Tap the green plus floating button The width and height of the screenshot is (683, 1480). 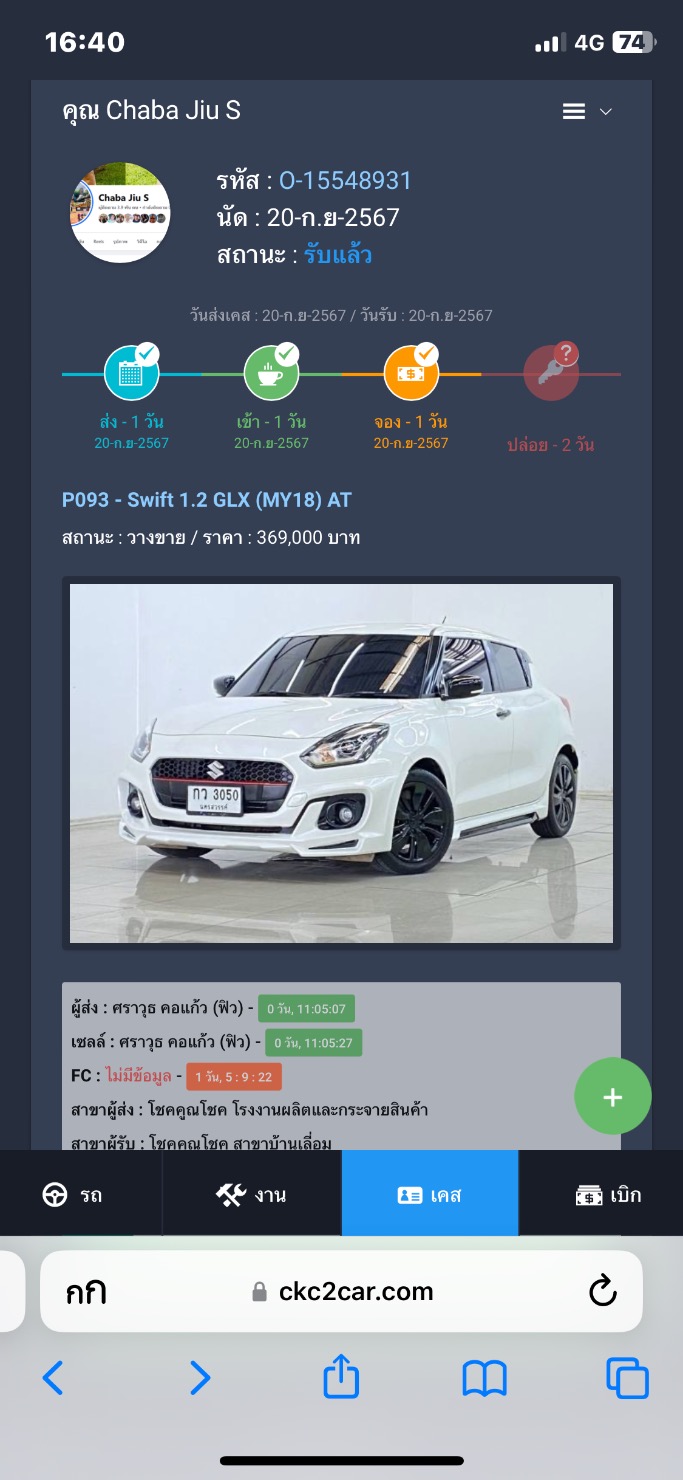[613, 1097]
